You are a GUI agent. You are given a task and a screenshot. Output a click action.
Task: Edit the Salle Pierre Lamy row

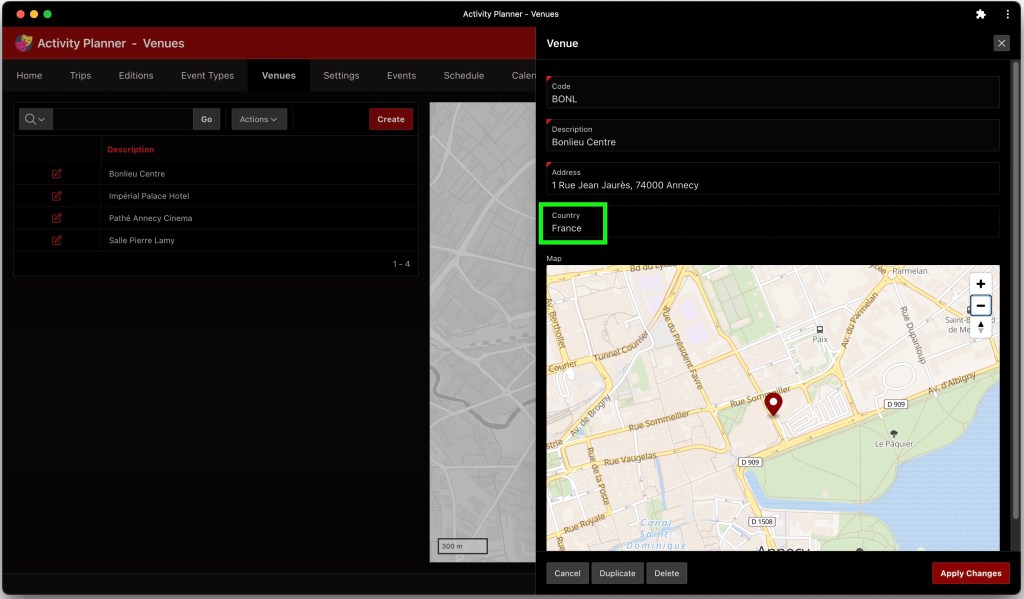(57, 240)
